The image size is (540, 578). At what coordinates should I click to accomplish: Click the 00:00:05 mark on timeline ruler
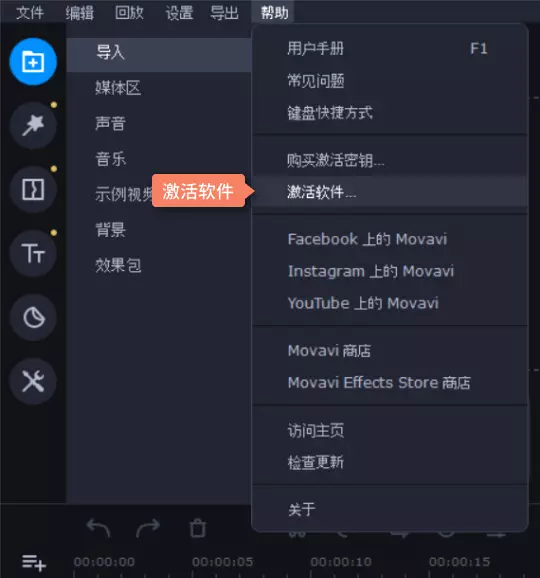tap(222, 562)
